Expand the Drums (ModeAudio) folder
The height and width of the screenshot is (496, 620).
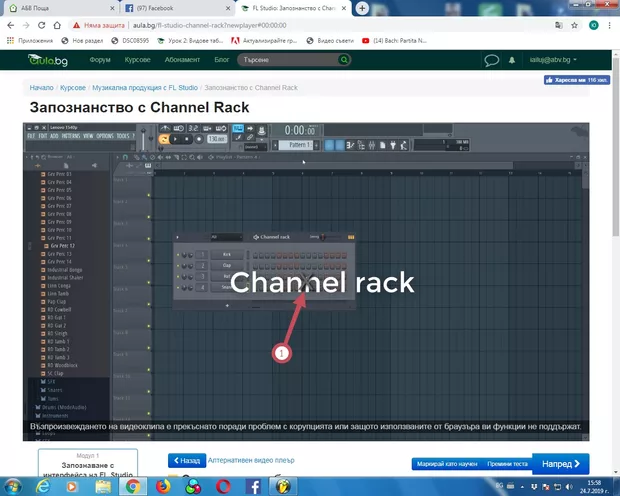[x=60, y=407]
